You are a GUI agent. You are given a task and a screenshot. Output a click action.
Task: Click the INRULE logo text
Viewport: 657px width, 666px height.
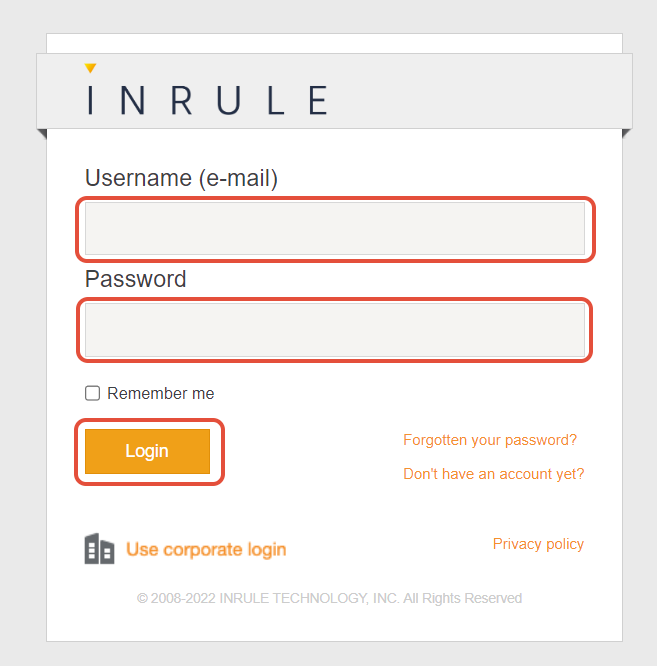(207, 100)
